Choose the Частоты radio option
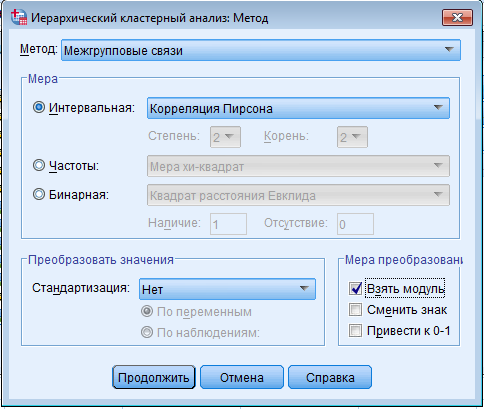This screenshot has height=409, width=484. pos(39,165)
